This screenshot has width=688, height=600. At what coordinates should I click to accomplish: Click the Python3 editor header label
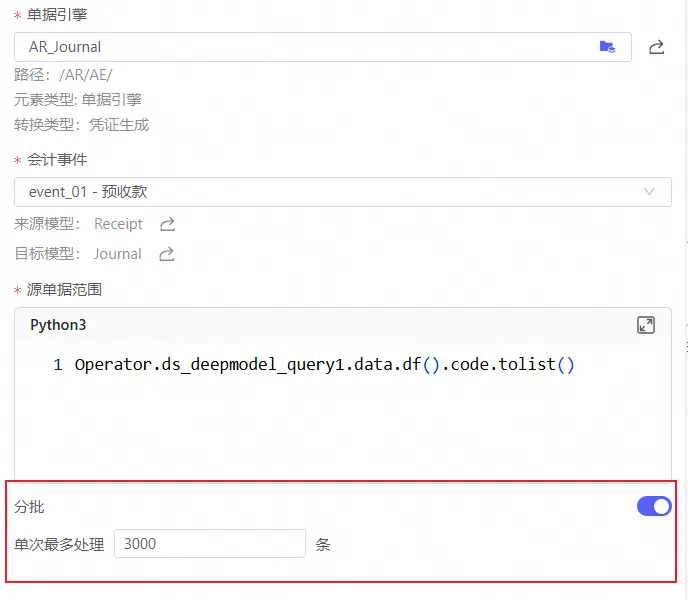[58, 325]
